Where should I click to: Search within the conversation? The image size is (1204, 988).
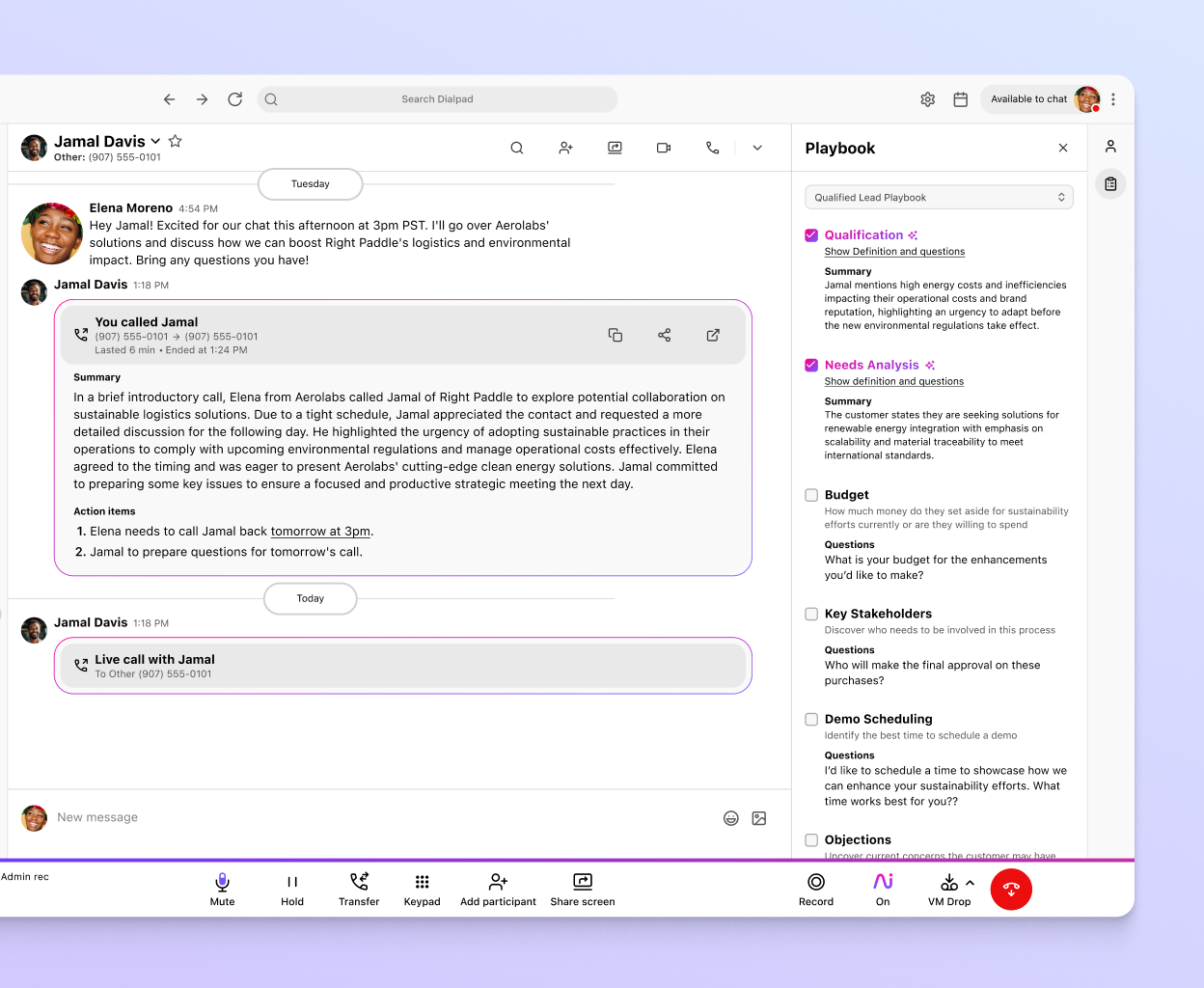click(517, 148)
